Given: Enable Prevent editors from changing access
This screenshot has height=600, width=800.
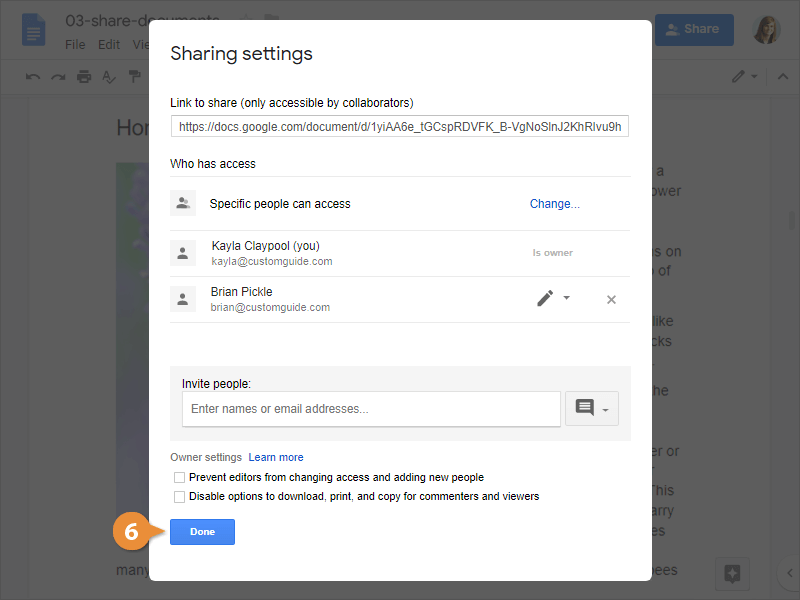Looking at the screenshot, I should pyautogui.click(x=180, y=478).
